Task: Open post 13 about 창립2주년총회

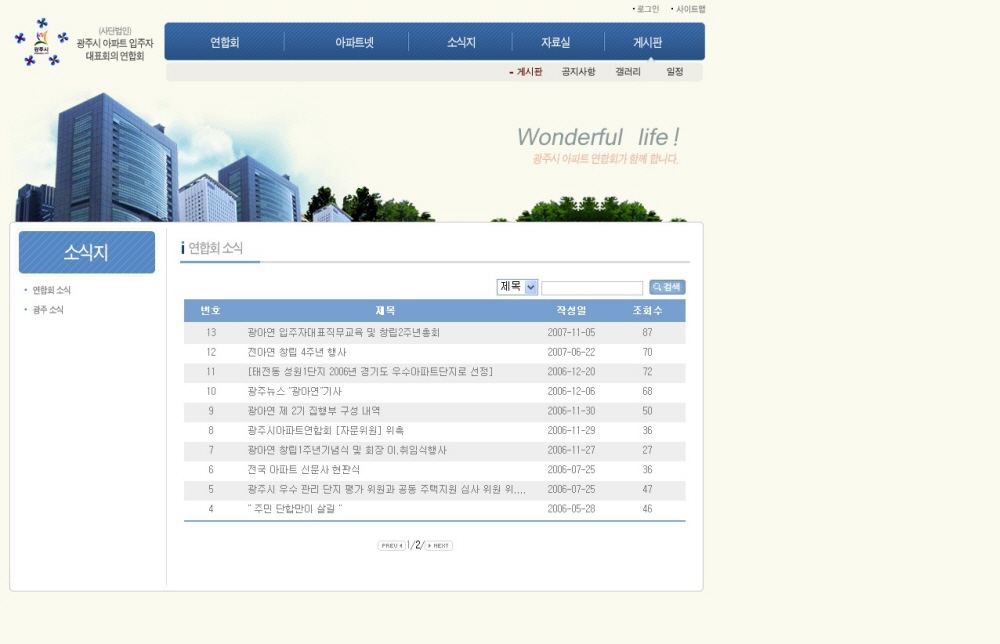Action: tap(343, 332)
